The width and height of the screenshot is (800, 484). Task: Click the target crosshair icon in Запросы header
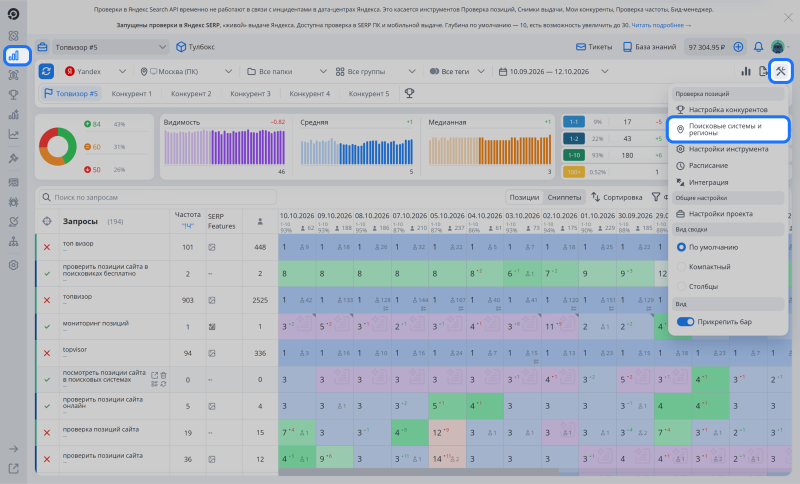click(47, 221)
